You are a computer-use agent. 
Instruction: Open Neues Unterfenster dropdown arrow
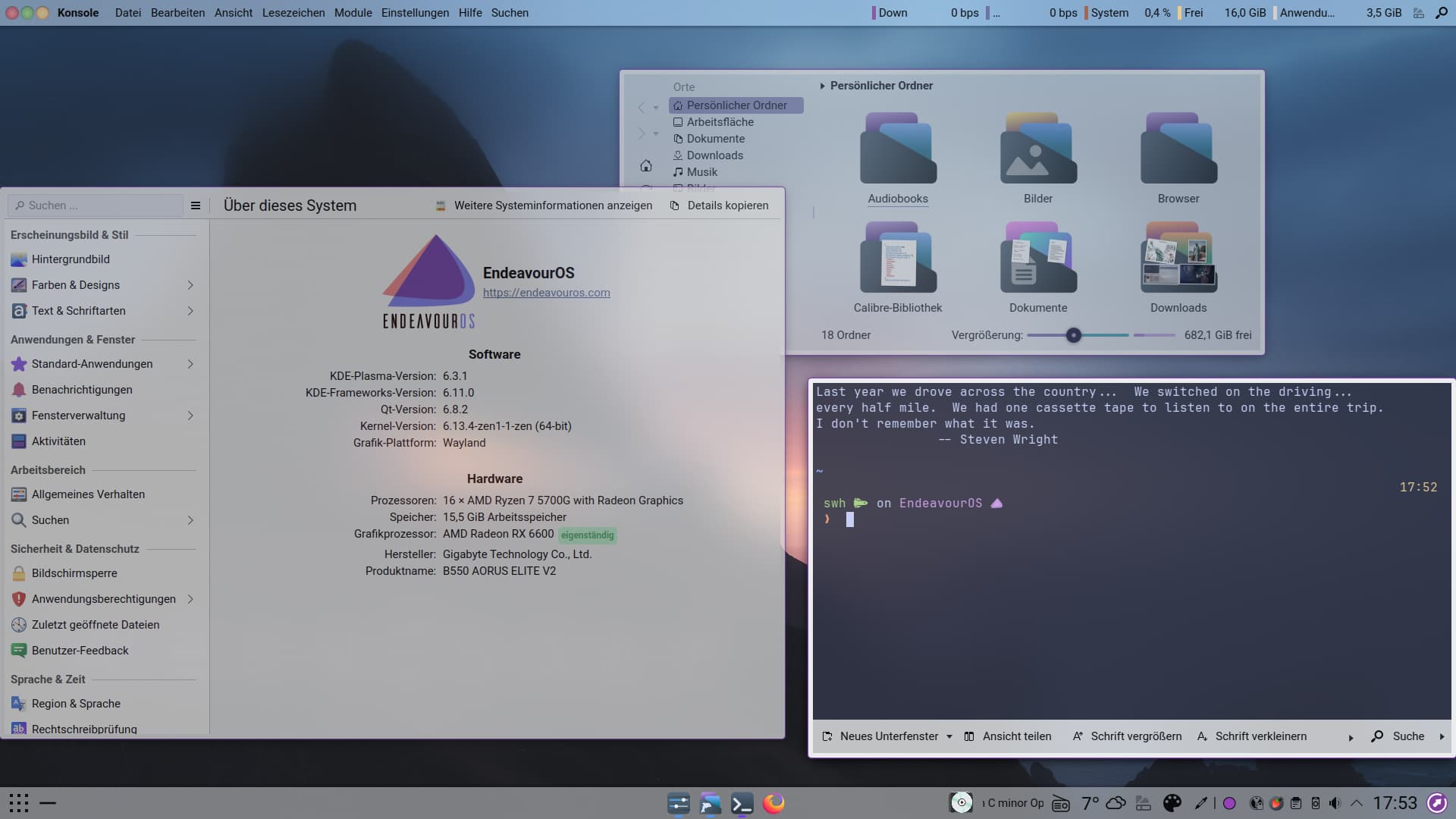pyautogui.click(x=949, y=737)
